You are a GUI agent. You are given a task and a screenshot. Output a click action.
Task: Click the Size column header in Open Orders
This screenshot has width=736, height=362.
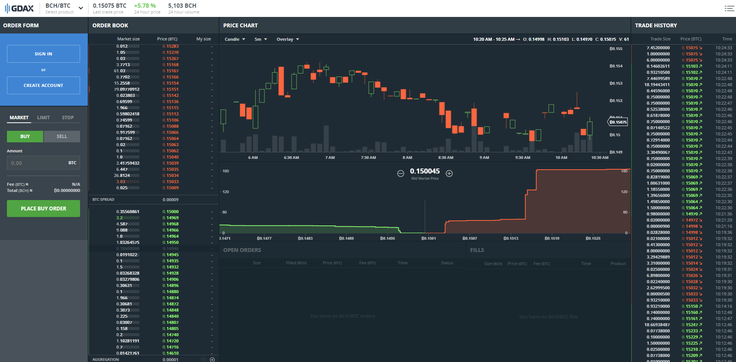point(256,263)
